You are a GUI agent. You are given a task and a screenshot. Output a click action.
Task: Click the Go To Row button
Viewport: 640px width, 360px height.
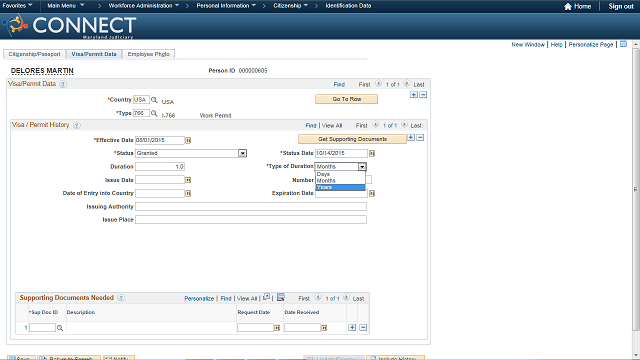347,99
